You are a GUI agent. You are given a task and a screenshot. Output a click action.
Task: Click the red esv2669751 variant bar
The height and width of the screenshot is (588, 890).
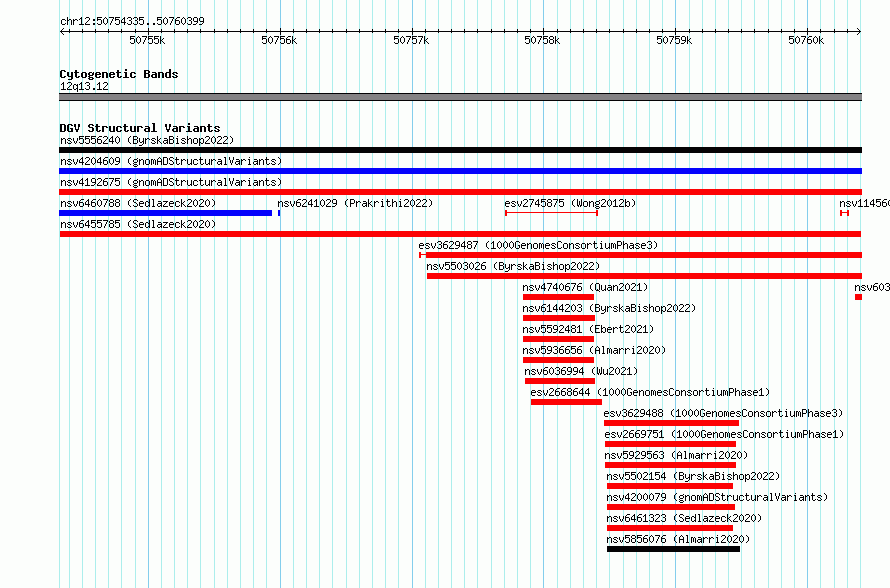pyautogui.click(x=670, y=444)
